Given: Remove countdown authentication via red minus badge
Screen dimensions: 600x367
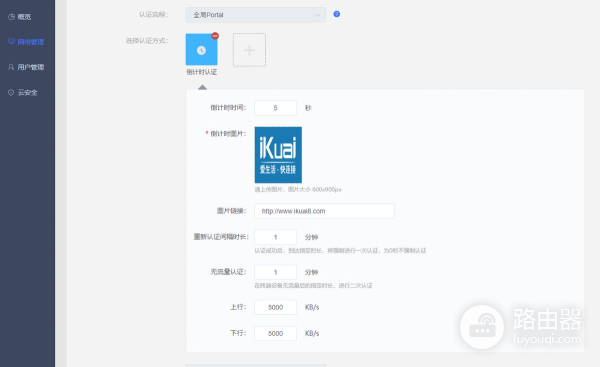Looking at the screenshot, I should 215,36.
